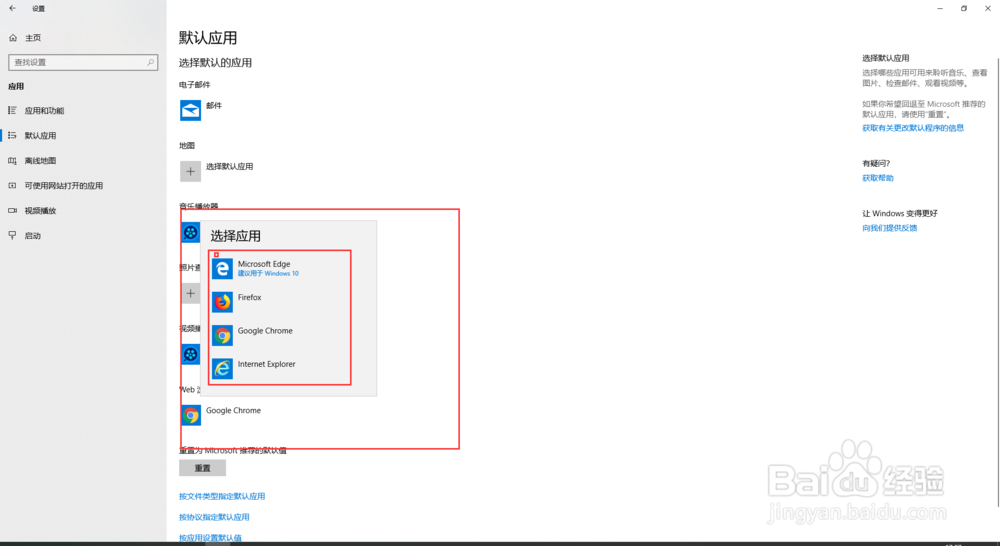Screen dimensions: 1000x546
Task: Click the page scrollbar on right edge
Action: tap(997, 281)
